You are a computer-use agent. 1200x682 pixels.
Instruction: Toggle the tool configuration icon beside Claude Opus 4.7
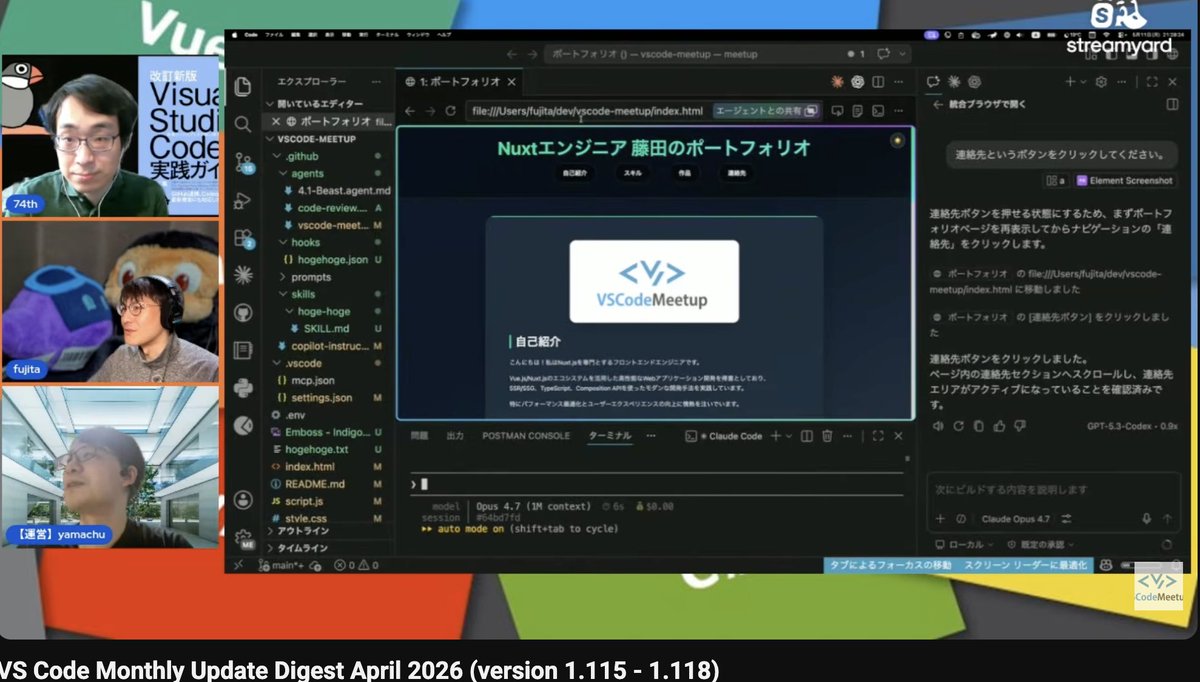(x=1066, y=519)
